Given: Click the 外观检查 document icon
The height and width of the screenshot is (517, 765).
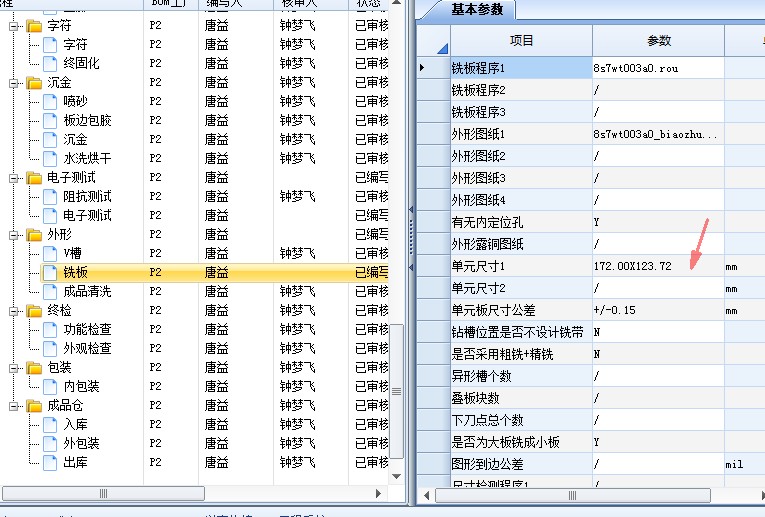Looking at the screenshot, I should click(x=50, y=349).
